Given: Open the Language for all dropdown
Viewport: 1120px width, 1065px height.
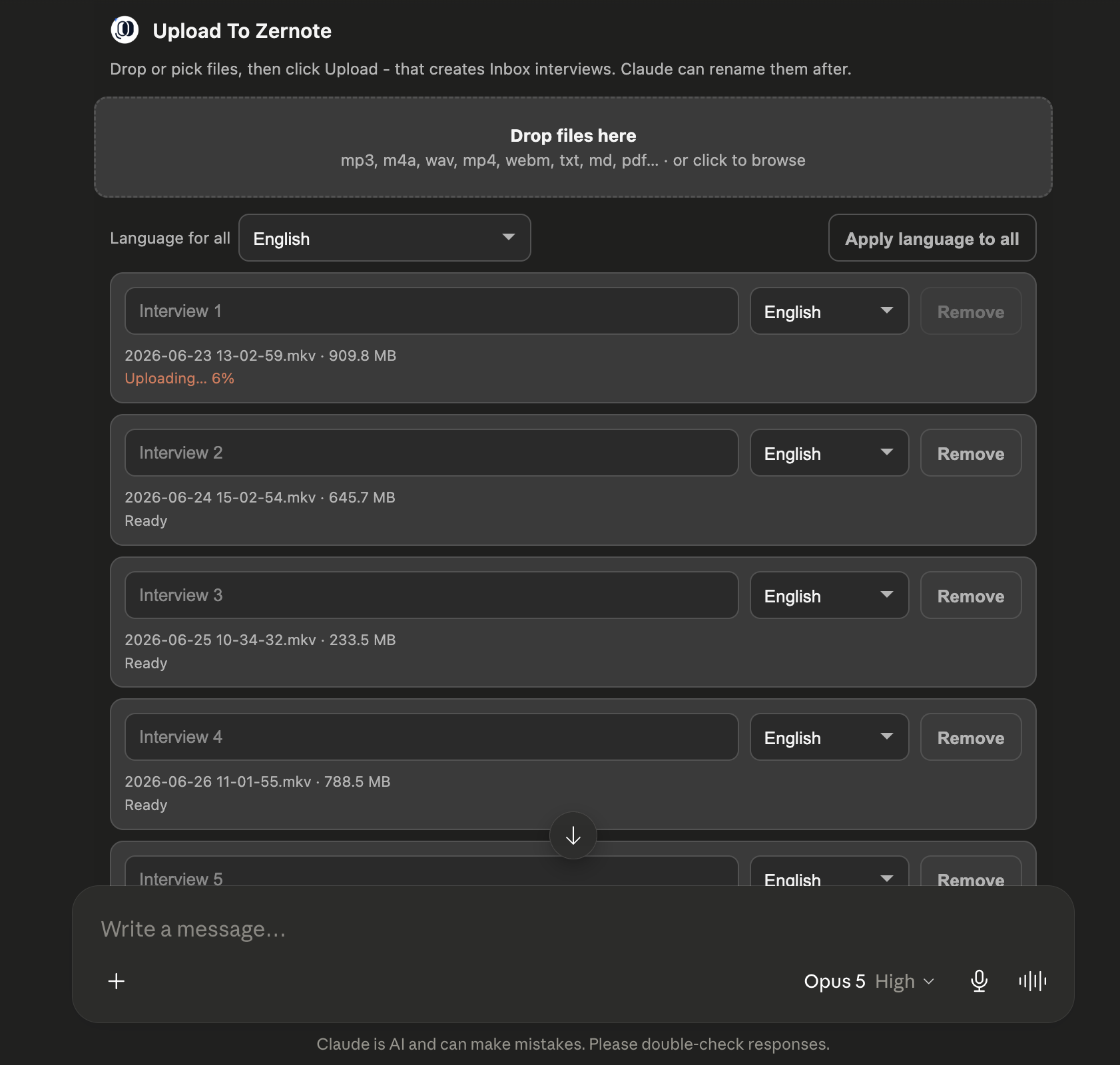Looking at the screenshot, I should [x=385, y=238].
